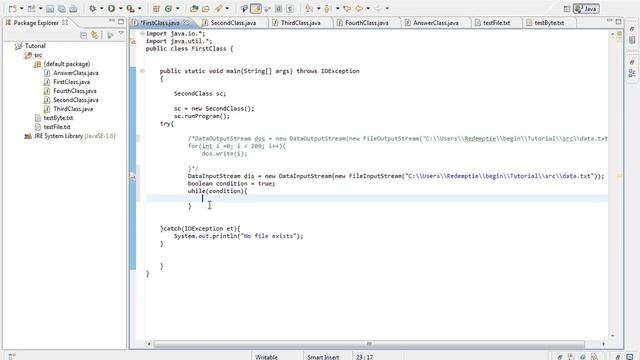Run the program with green Run icon
Image resolution: width=640 pixels, height=360 pixels.
111,8
